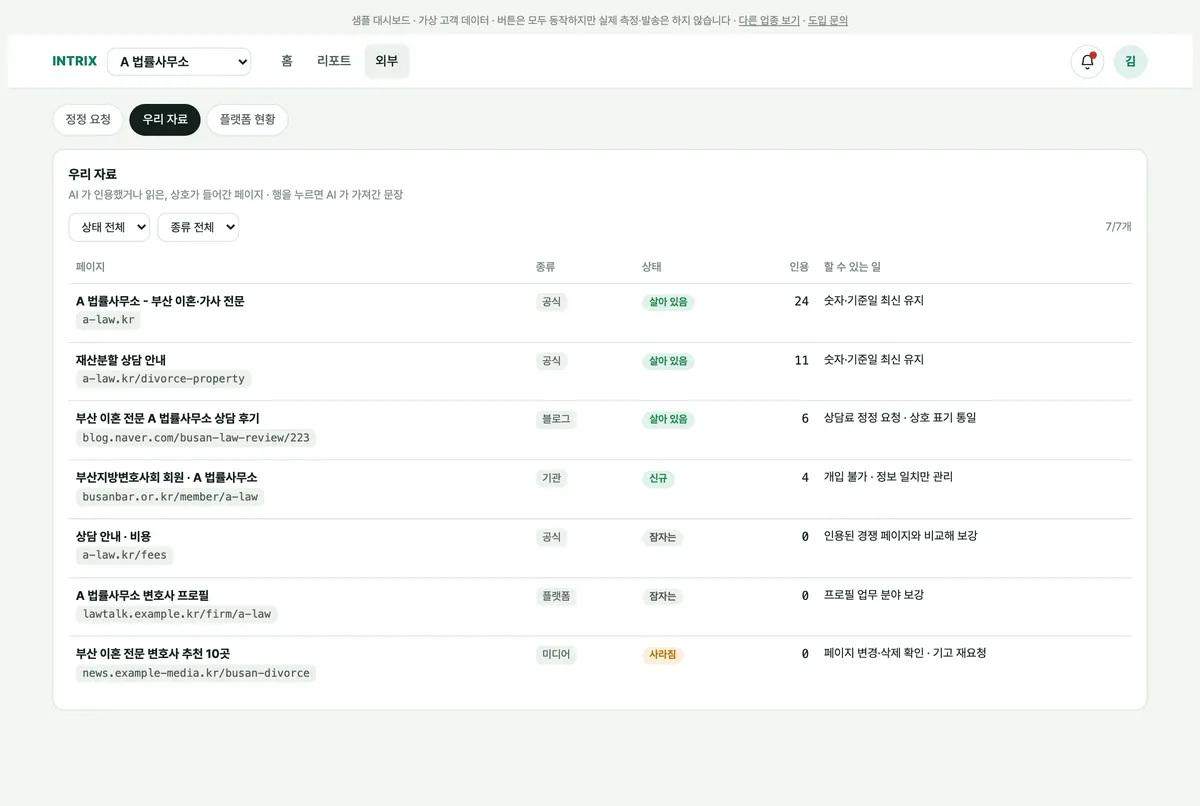Click the 종류 column header

coord(545,267)
